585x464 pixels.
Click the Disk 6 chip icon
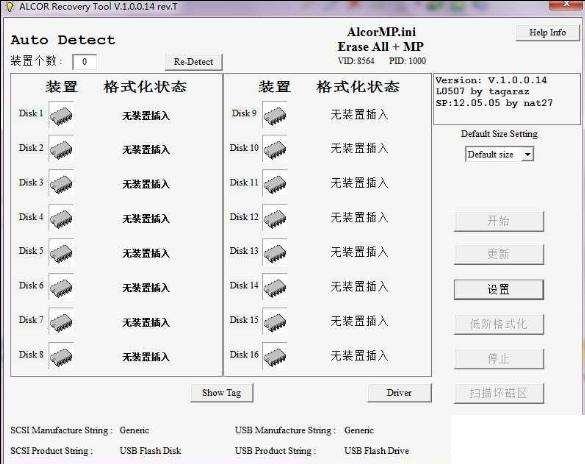(x=61, y=287)
